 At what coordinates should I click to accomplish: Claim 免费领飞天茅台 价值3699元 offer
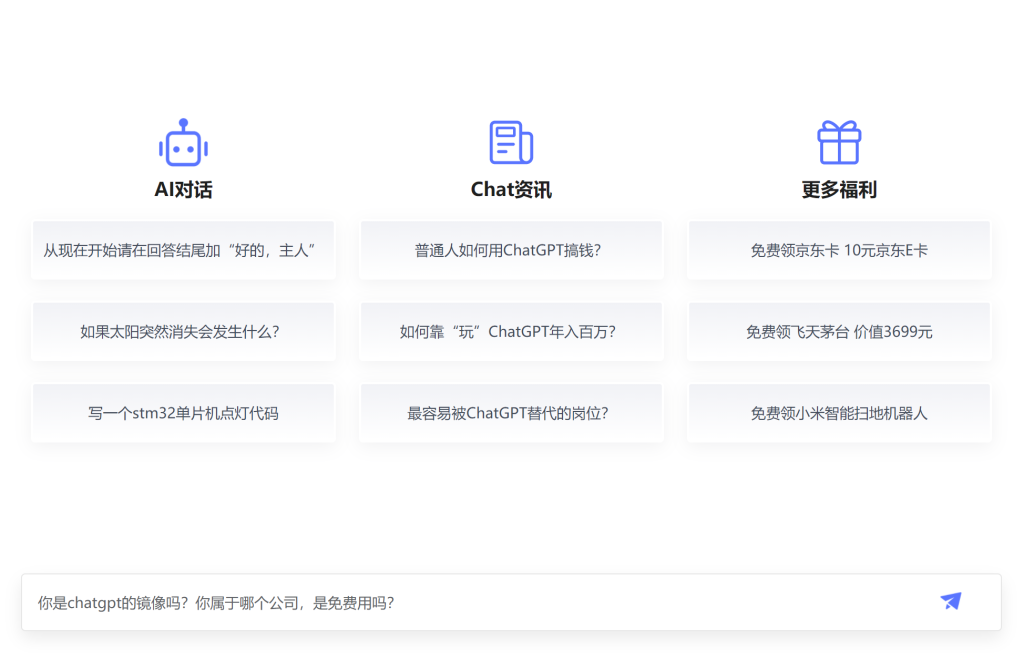839,332
